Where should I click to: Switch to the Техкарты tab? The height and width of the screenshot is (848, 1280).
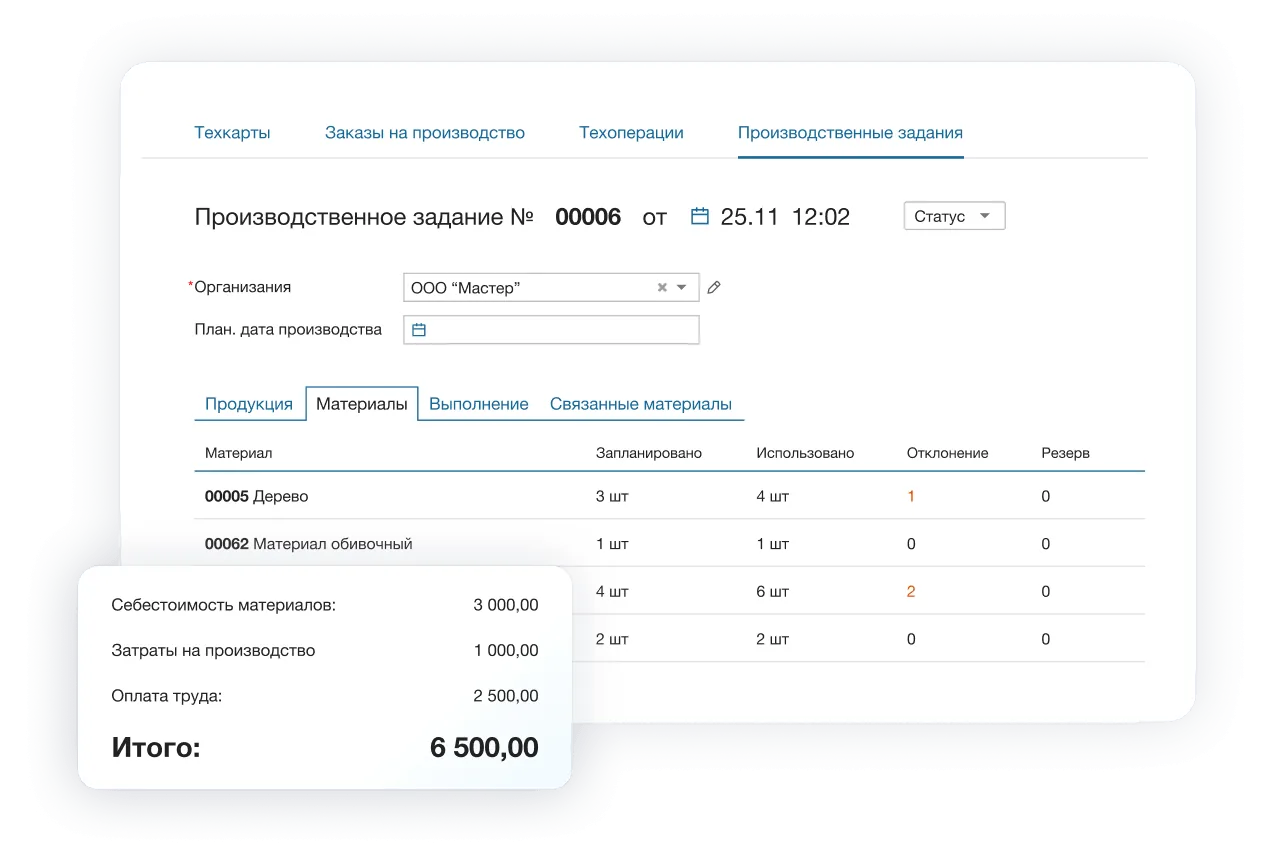point(232,133)
